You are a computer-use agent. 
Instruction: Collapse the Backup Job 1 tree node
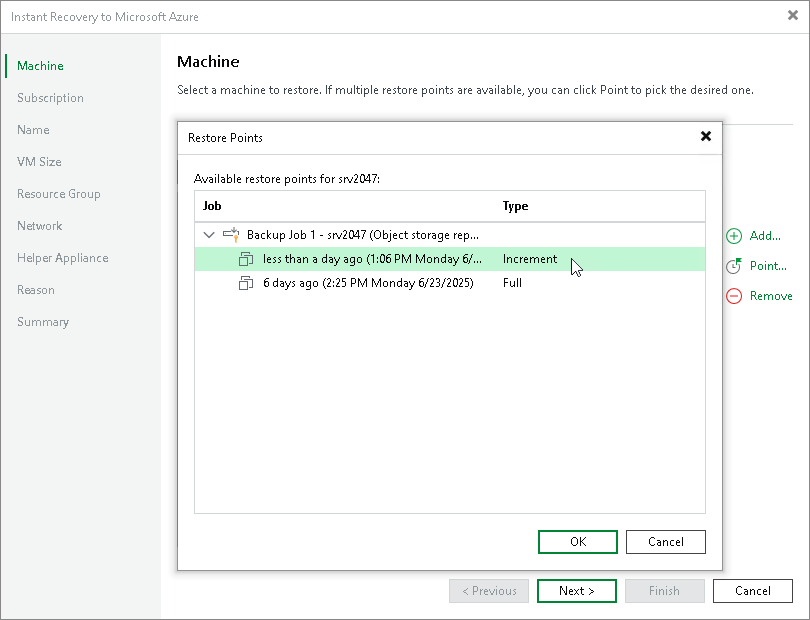[x=209, y=235]
